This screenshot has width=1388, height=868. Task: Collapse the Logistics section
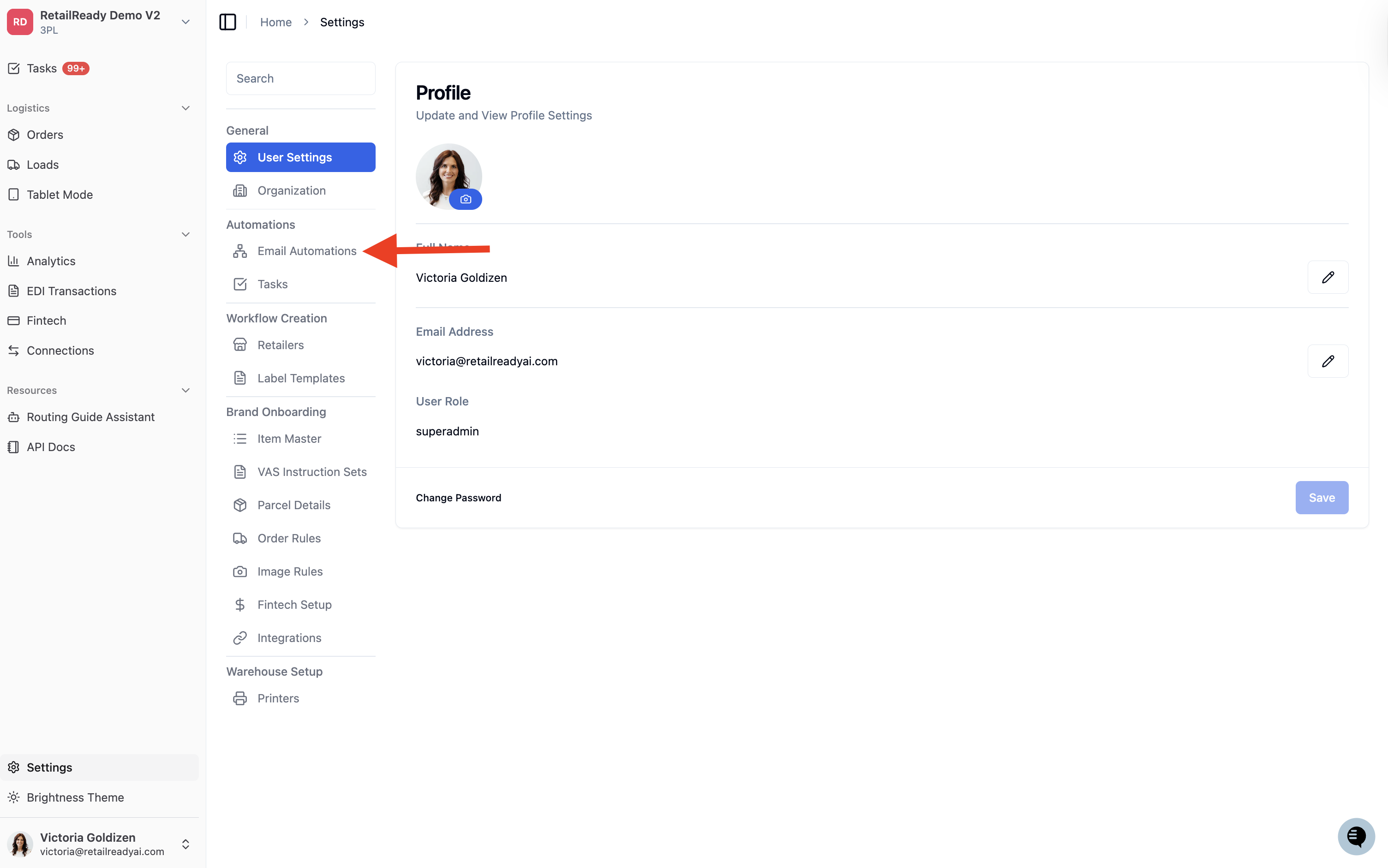click(185, 108)
